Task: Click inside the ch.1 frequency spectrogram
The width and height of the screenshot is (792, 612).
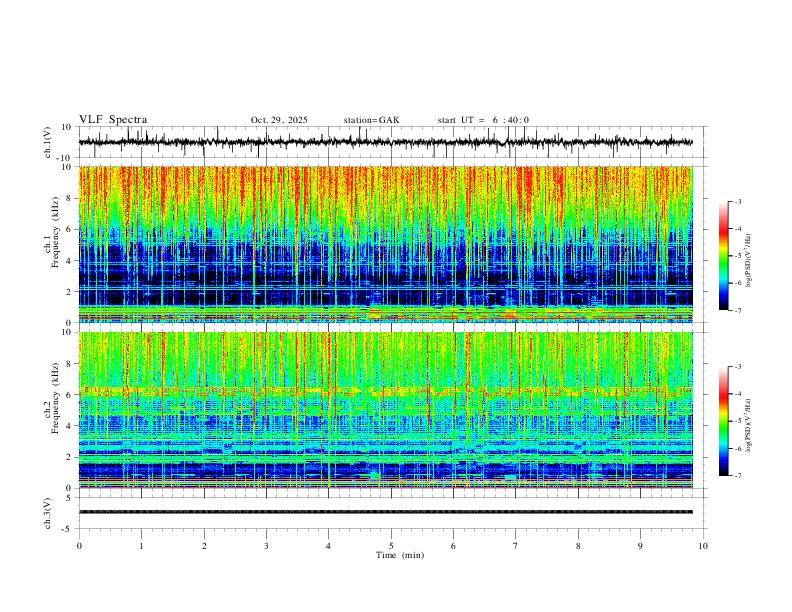Action: 386,244
